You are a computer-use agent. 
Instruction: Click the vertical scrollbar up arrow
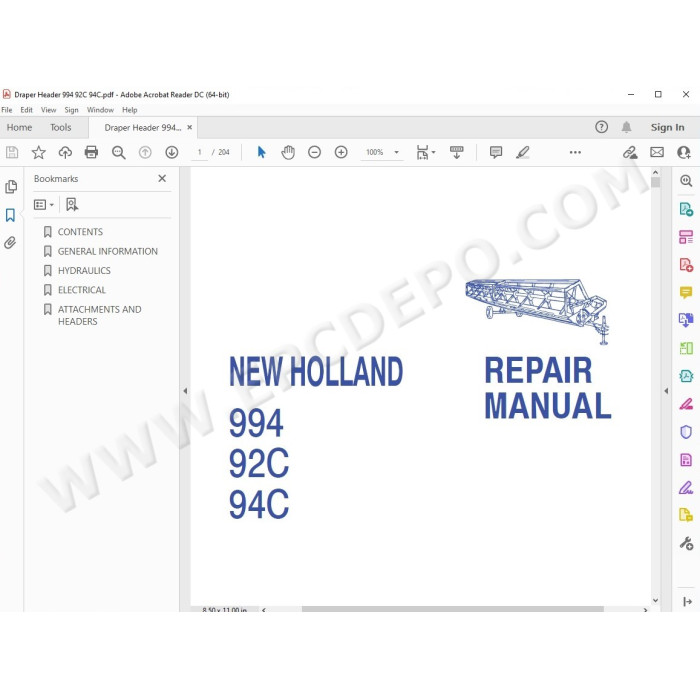(655, 172)
